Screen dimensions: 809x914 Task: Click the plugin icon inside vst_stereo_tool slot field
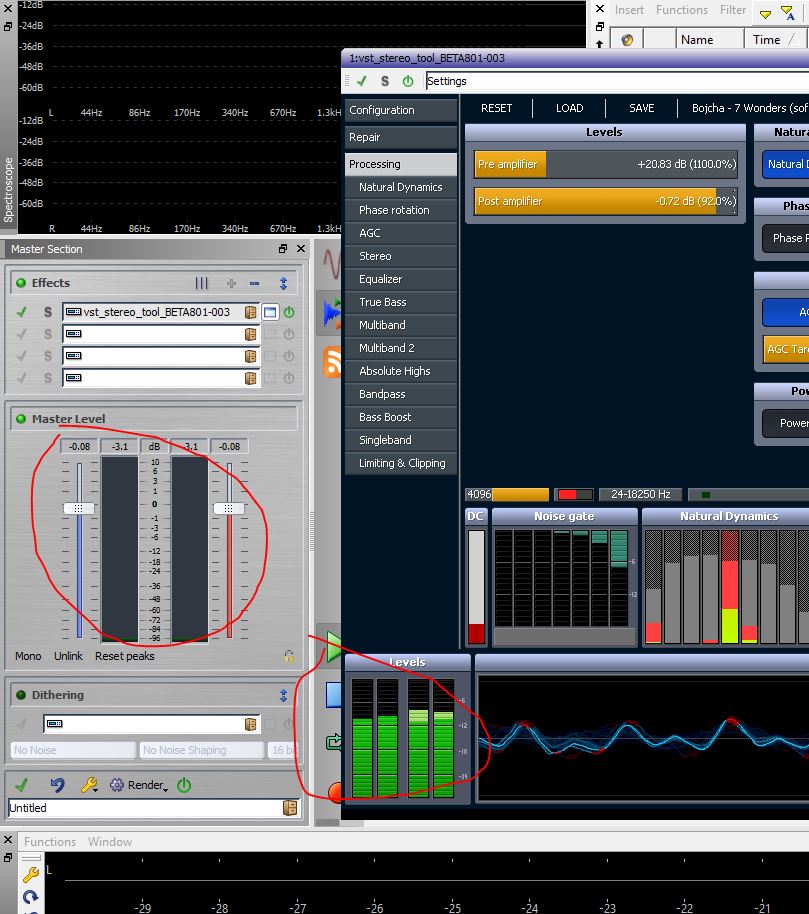(x=73, y=312)
